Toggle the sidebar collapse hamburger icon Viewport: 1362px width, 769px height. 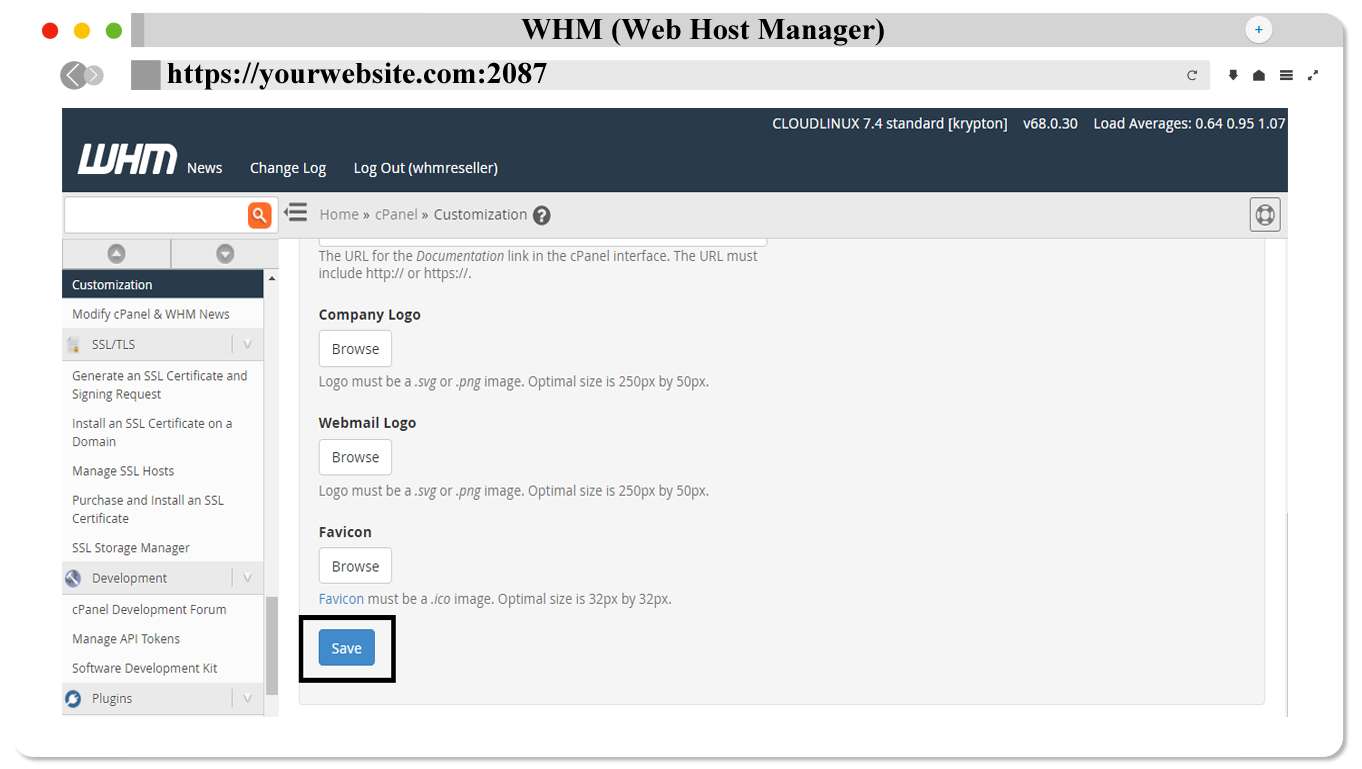[x=295, y=213]
